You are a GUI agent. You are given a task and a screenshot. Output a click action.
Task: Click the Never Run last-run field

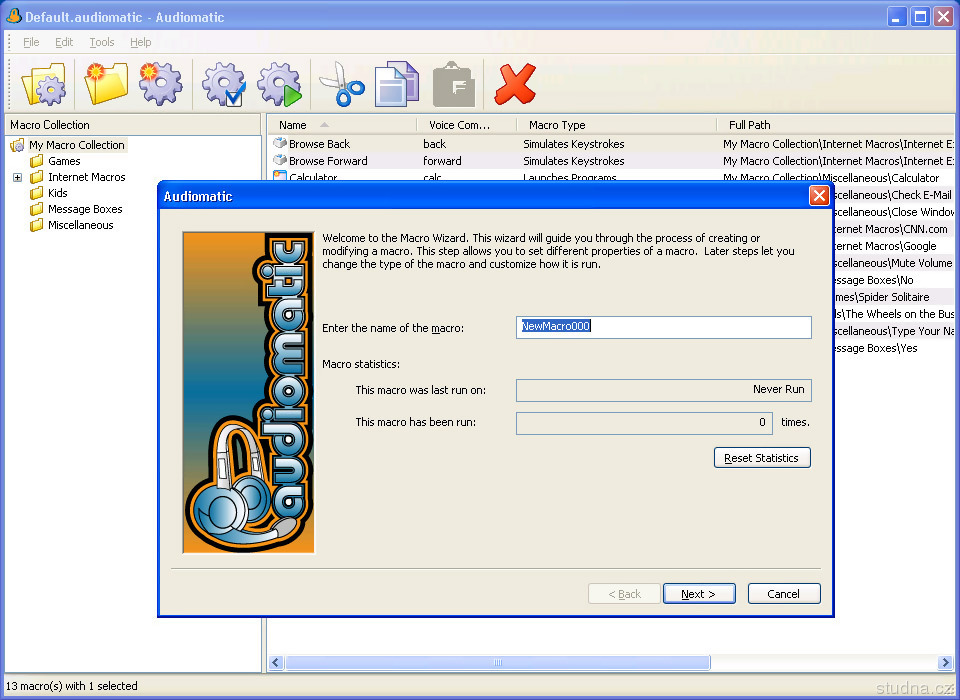(664, 390)
